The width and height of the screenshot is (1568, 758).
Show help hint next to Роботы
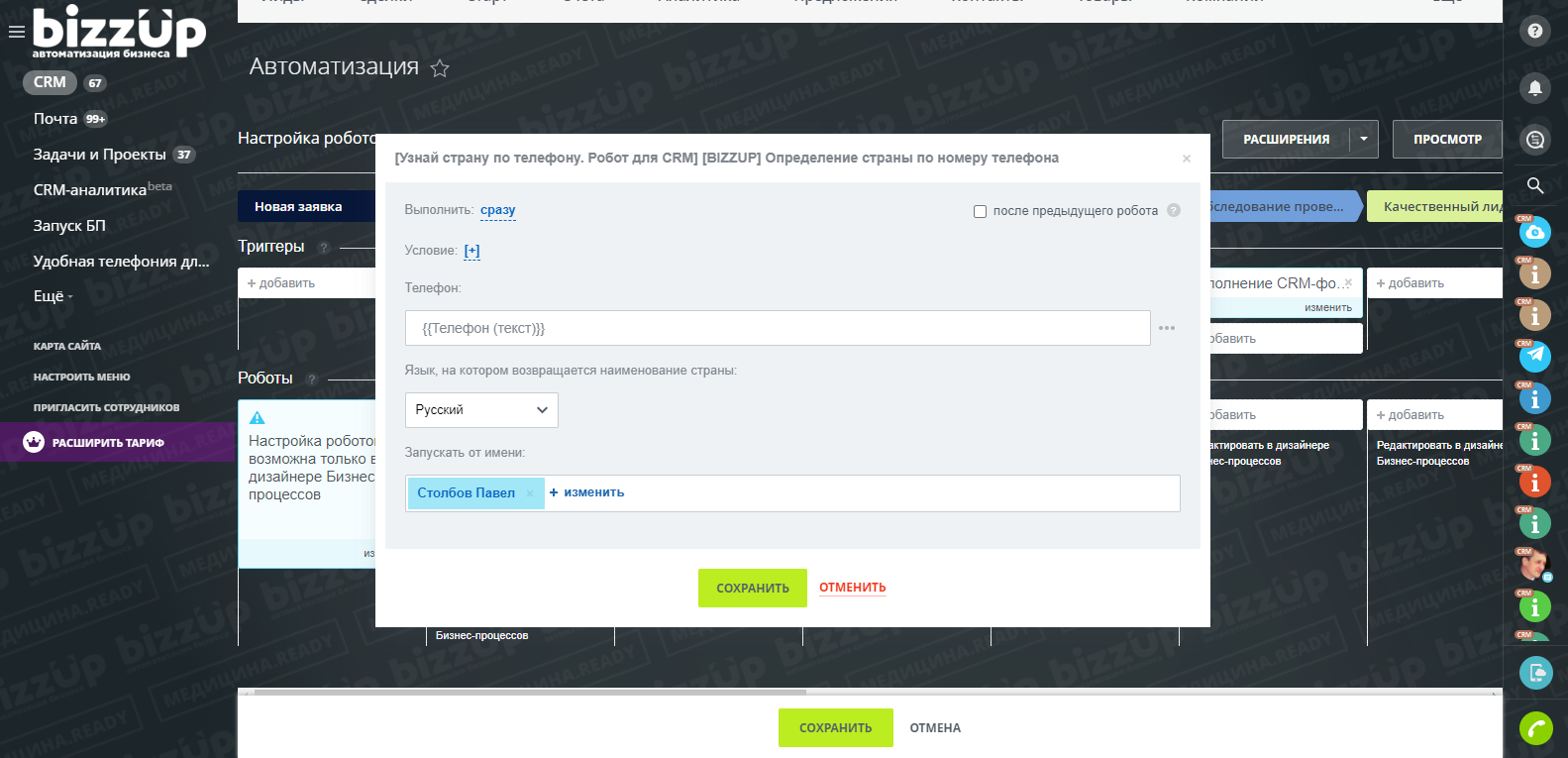pyautogui.click(x=311, y=379)
